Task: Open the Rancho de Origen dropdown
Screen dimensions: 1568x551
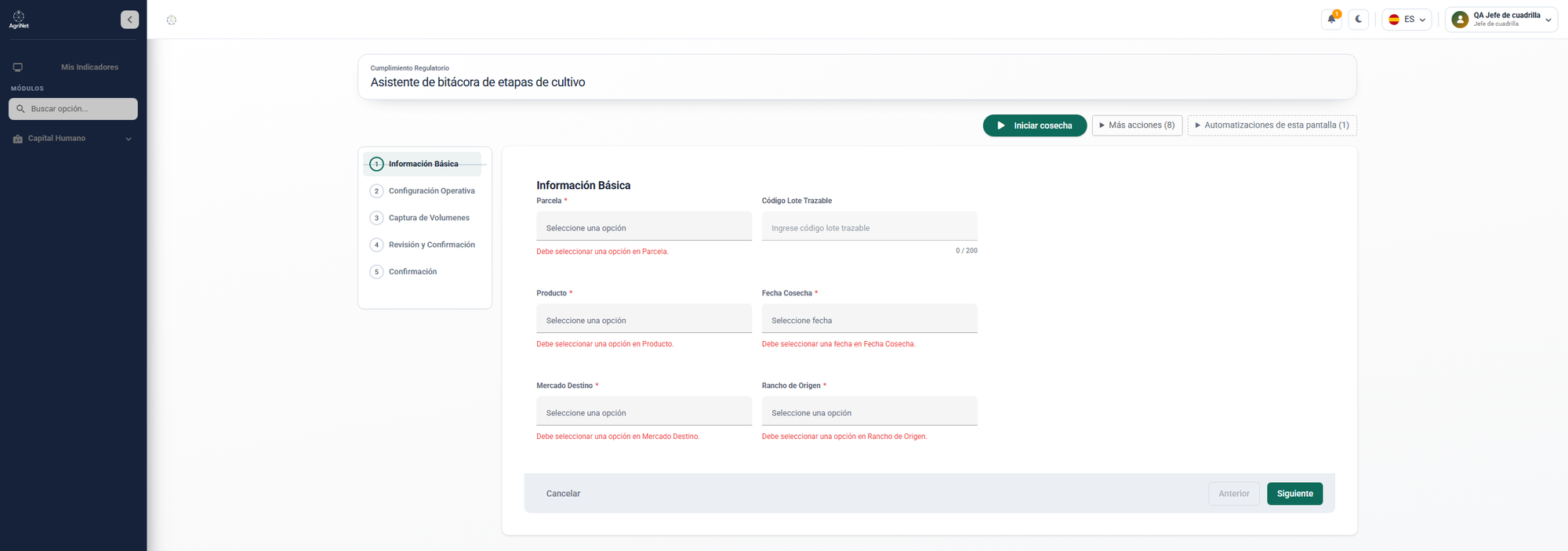Action: tap(869, 411)
